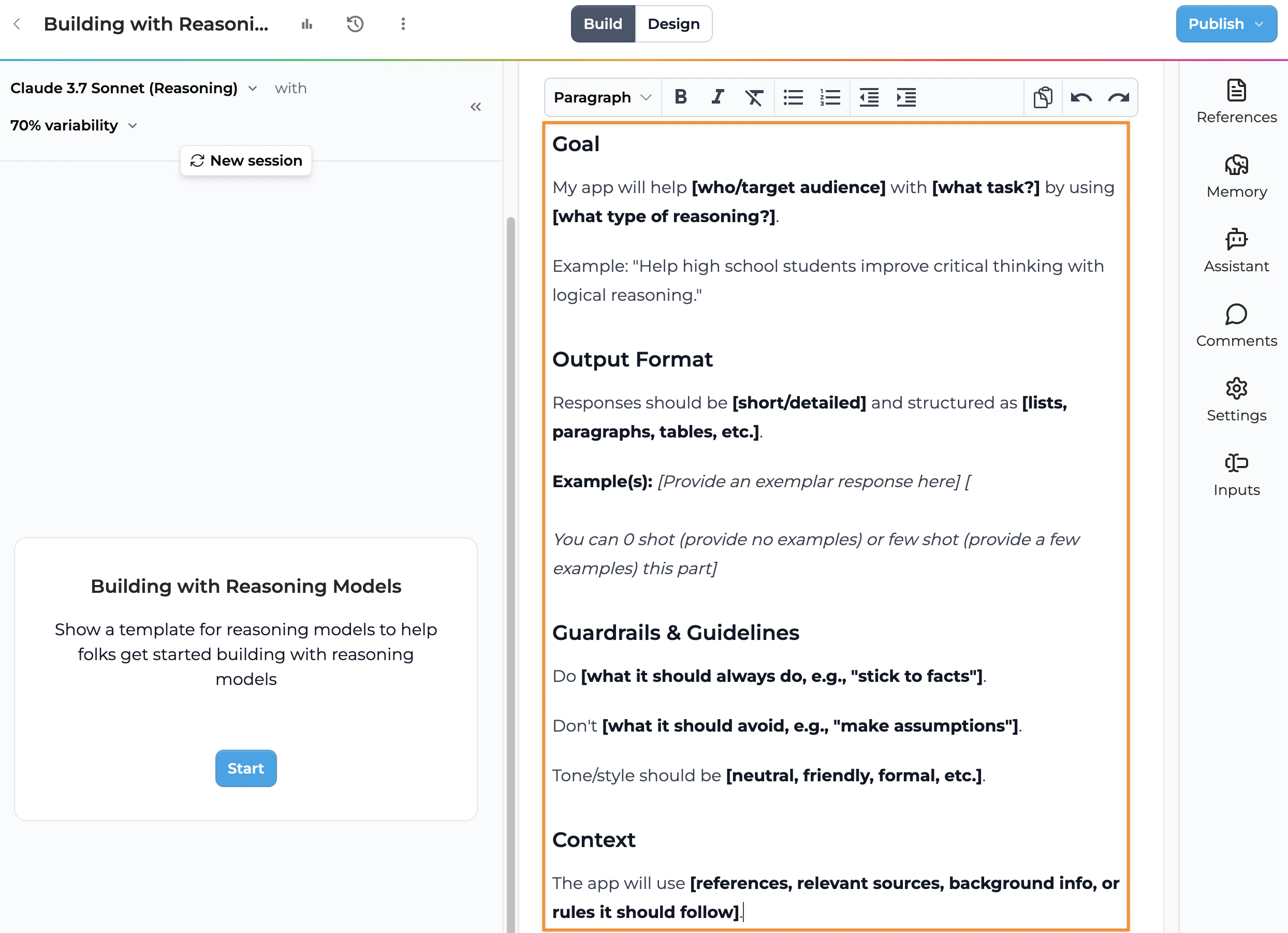Image resolution: width=1288 pixels, height=933 pixels.
Task: Open the Memory panel
Action: click(1236, 176)
